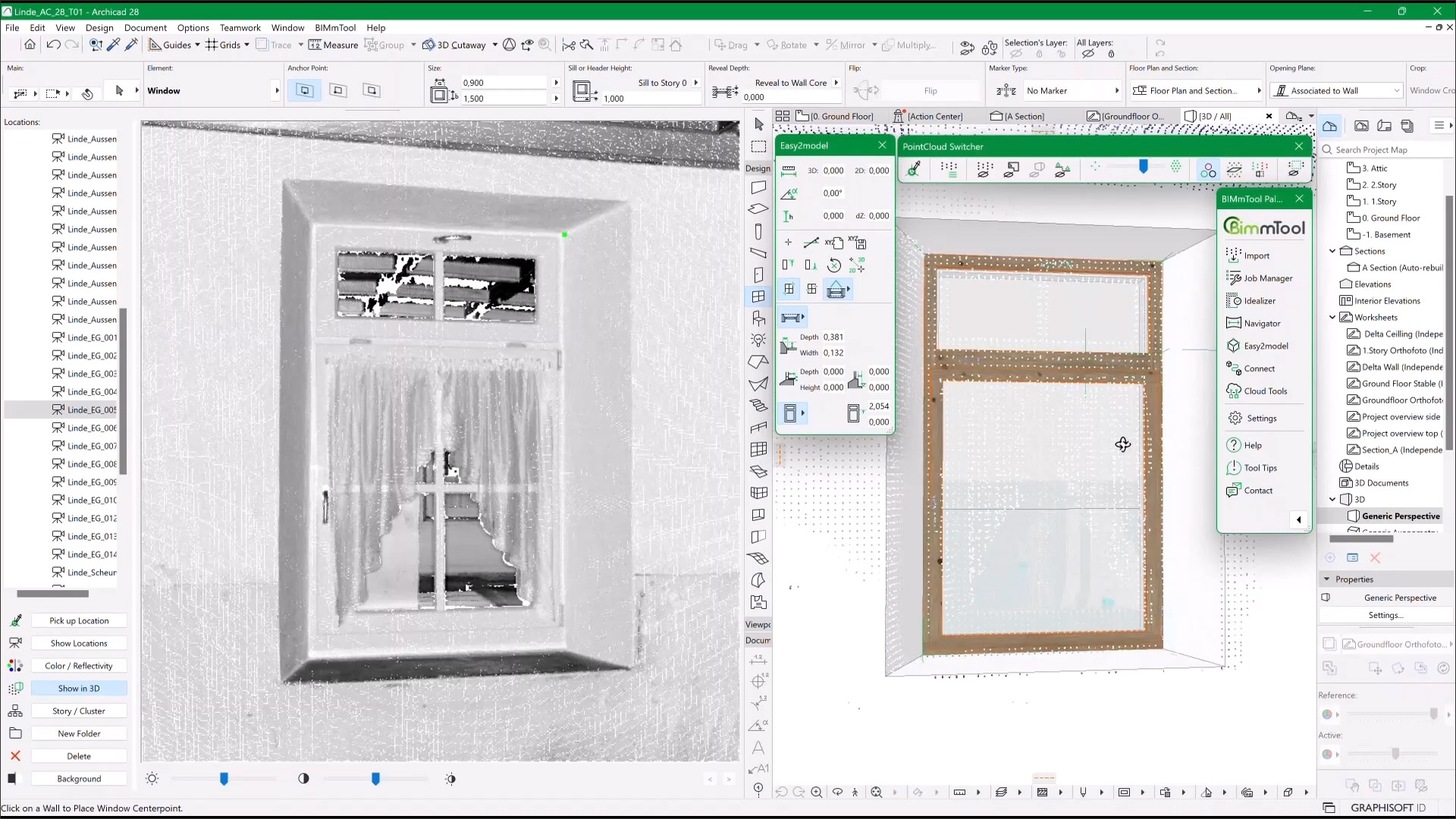Click the Home icon in main toolbar
1456x819 pixels.
tap(30, 45)
